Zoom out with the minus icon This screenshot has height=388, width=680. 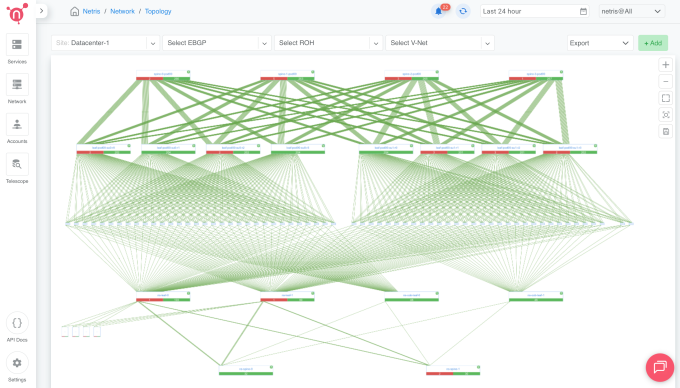click(666, 82)
